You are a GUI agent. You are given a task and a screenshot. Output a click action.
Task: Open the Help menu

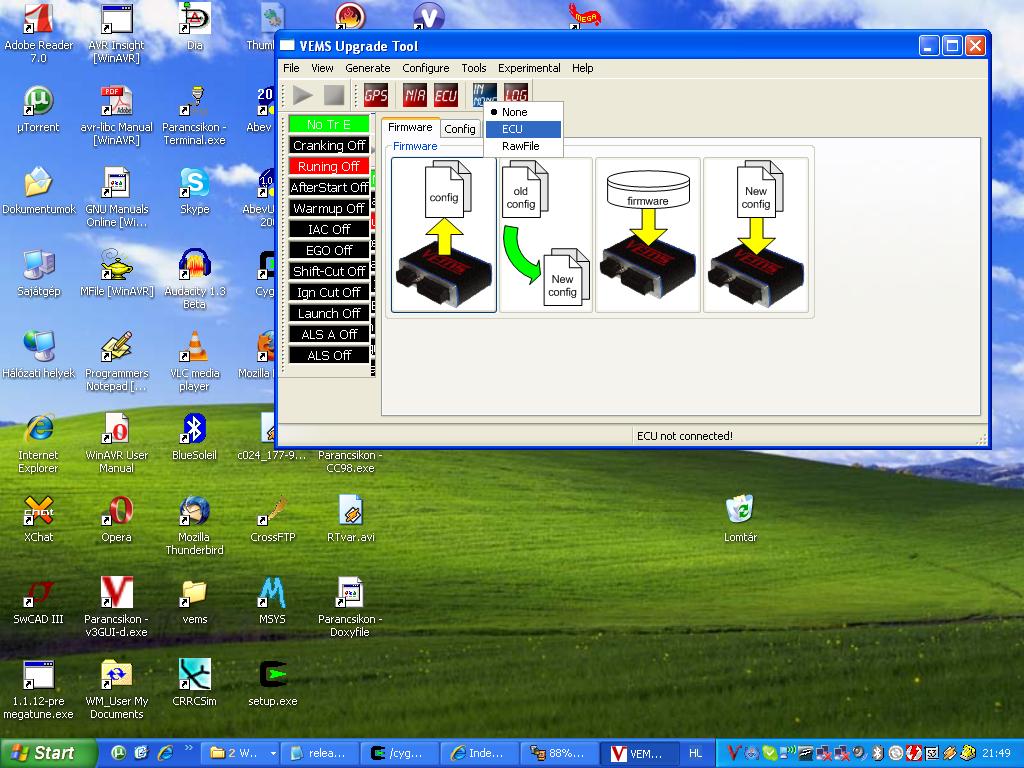(583, 68)
